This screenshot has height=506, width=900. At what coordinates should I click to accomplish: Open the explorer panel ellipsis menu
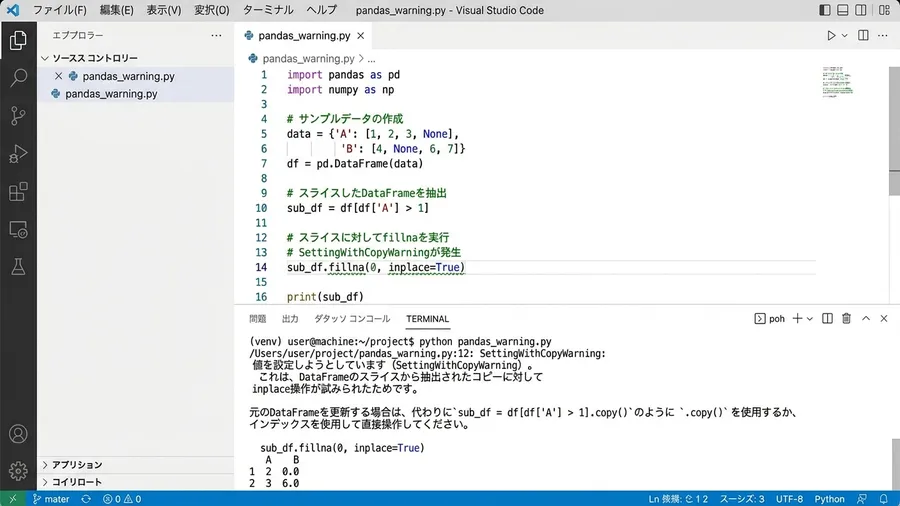coord(216,36)
